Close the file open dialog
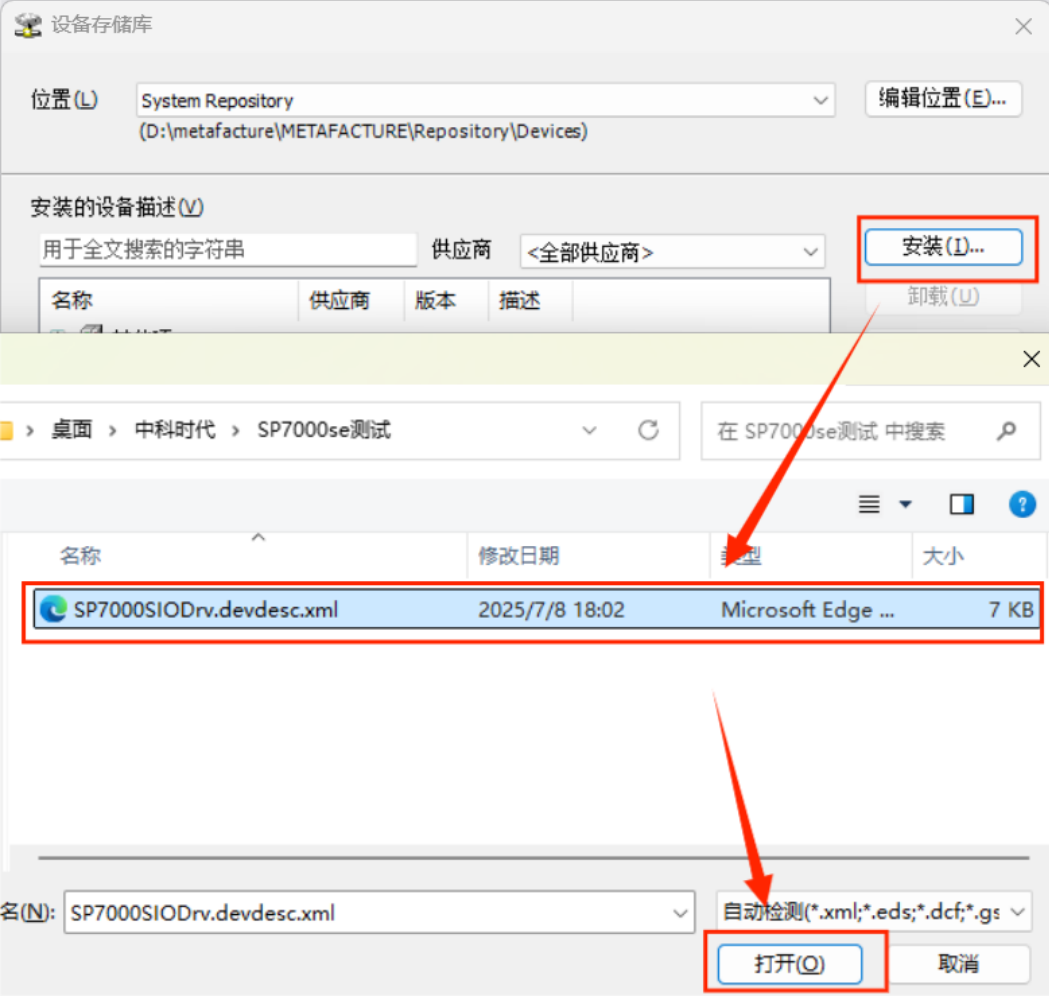The height and width of the screenshot is (1006, 1049). coord(1031,359)
